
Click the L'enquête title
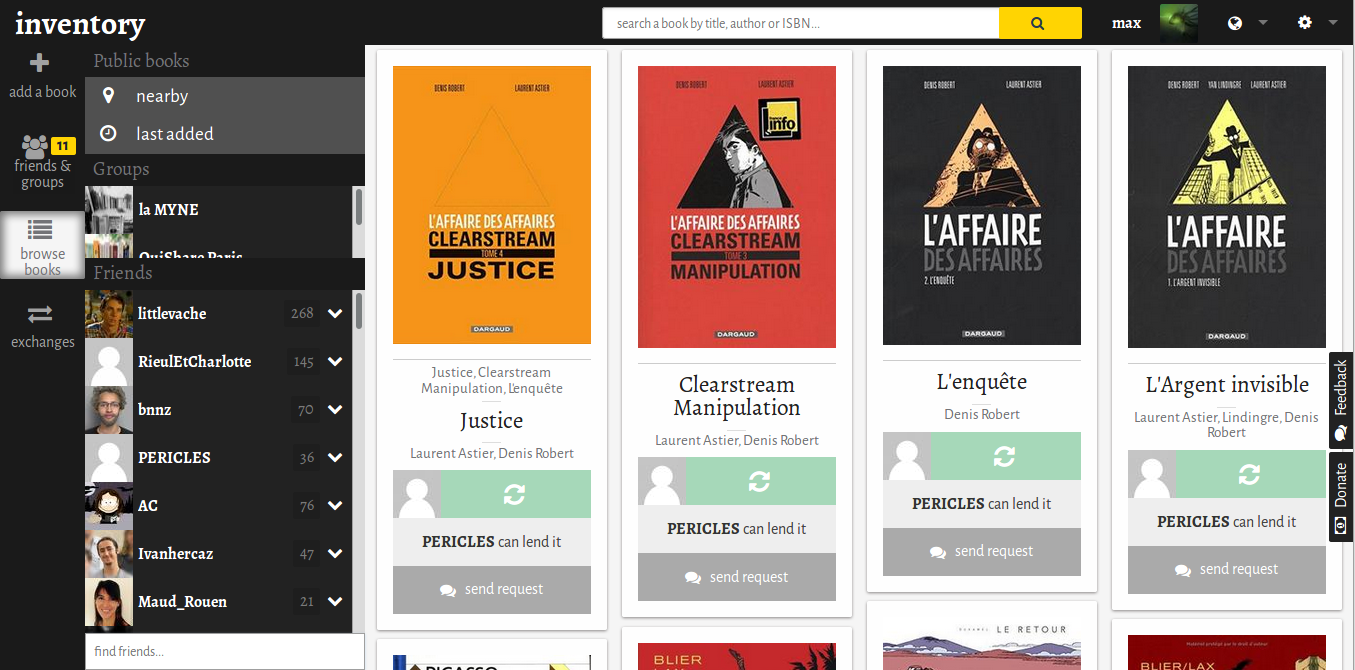pos(982,382)
